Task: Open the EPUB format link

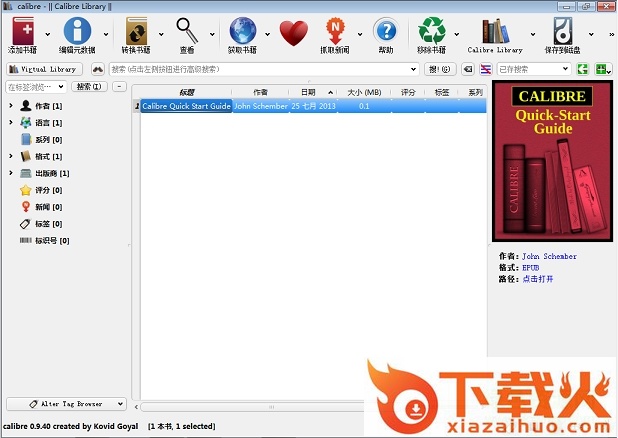Action: (531, 268)
